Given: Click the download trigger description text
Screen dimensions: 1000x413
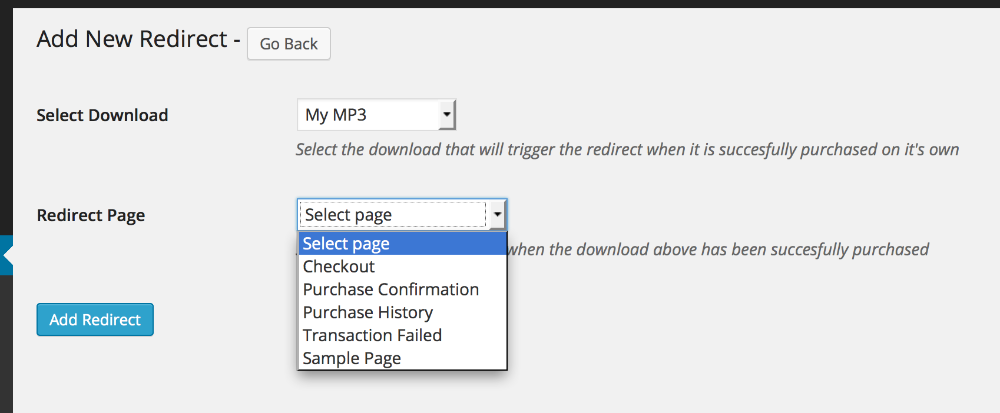Looking at the screenshot, I should (x=628, y=150).
